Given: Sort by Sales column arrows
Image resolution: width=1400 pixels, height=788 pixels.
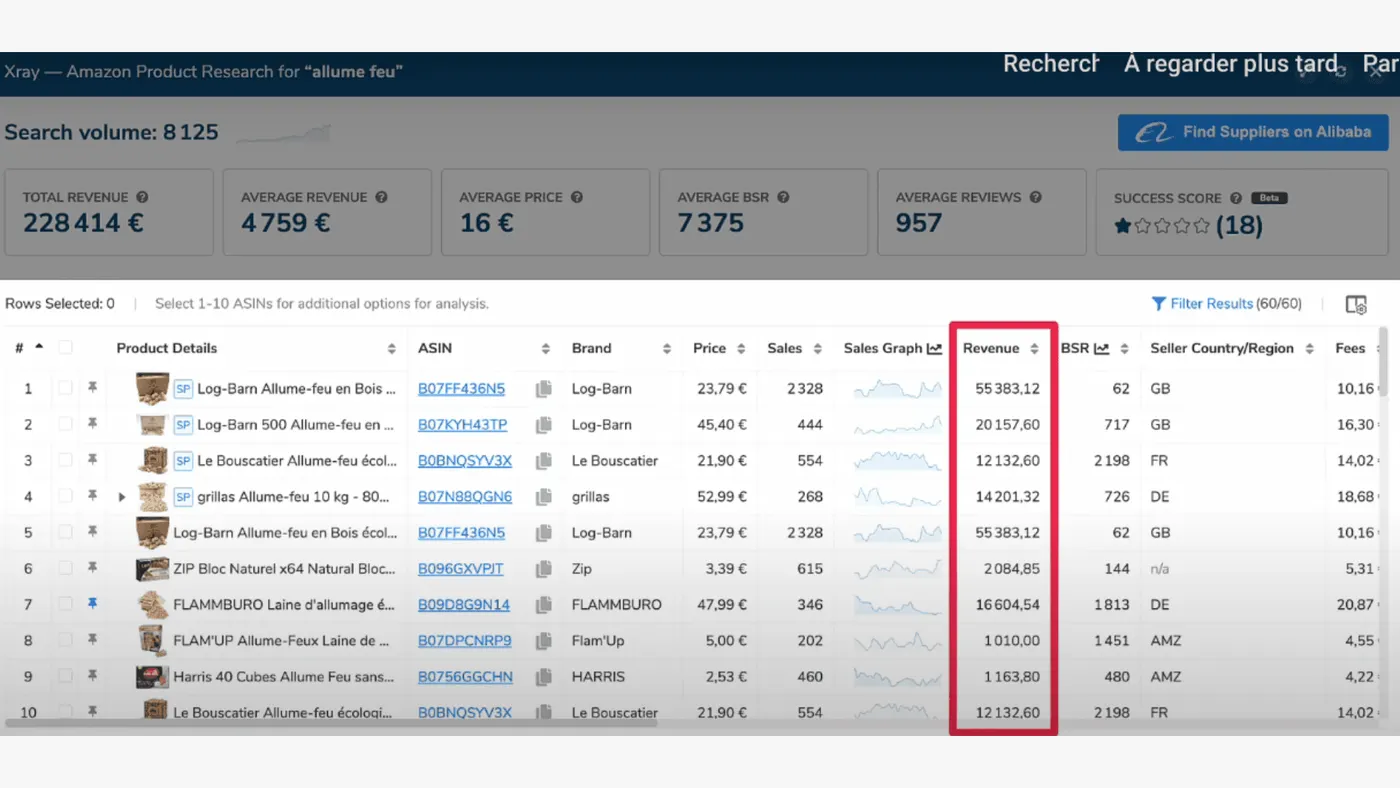Looking at the screenshot, I should 817,349.
